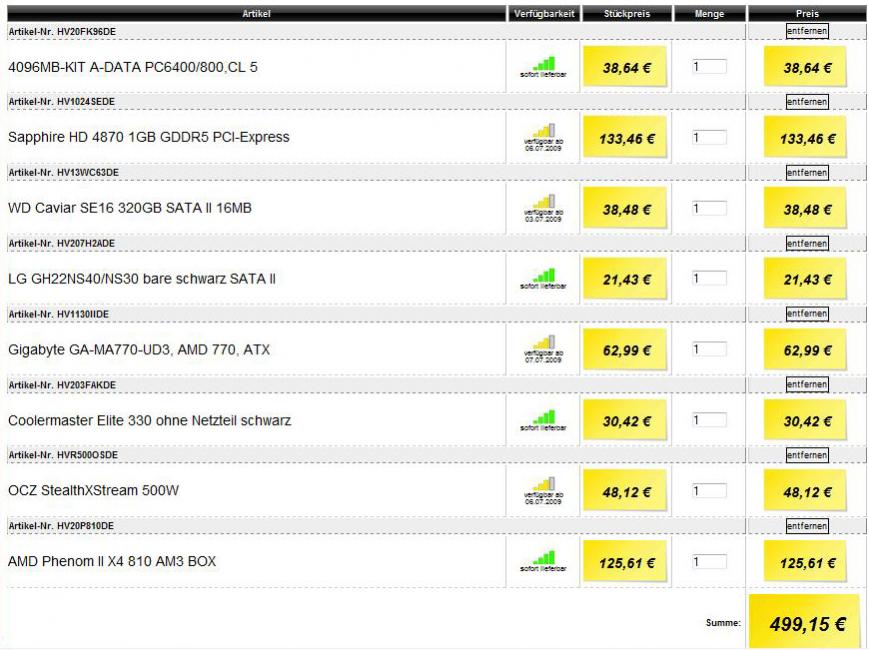Focus quantity field for Coolermaster Elite 330
Screen dimensions: 869x650
click(x=709, y=420)
